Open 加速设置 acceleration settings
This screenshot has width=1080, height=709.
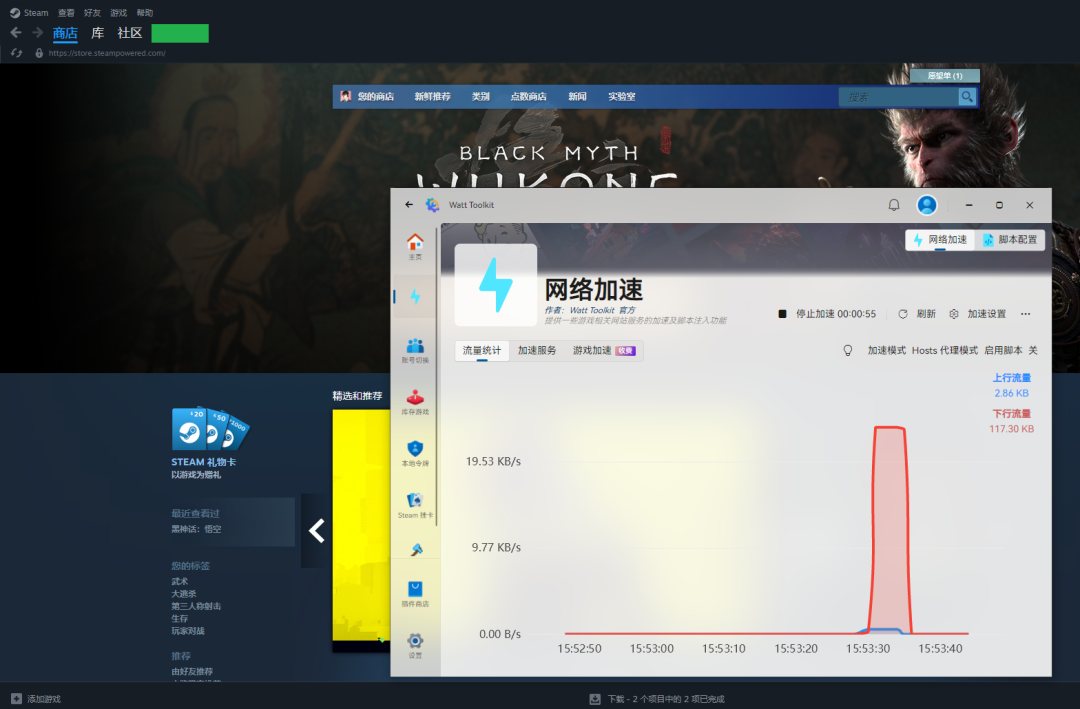point(977,314)
